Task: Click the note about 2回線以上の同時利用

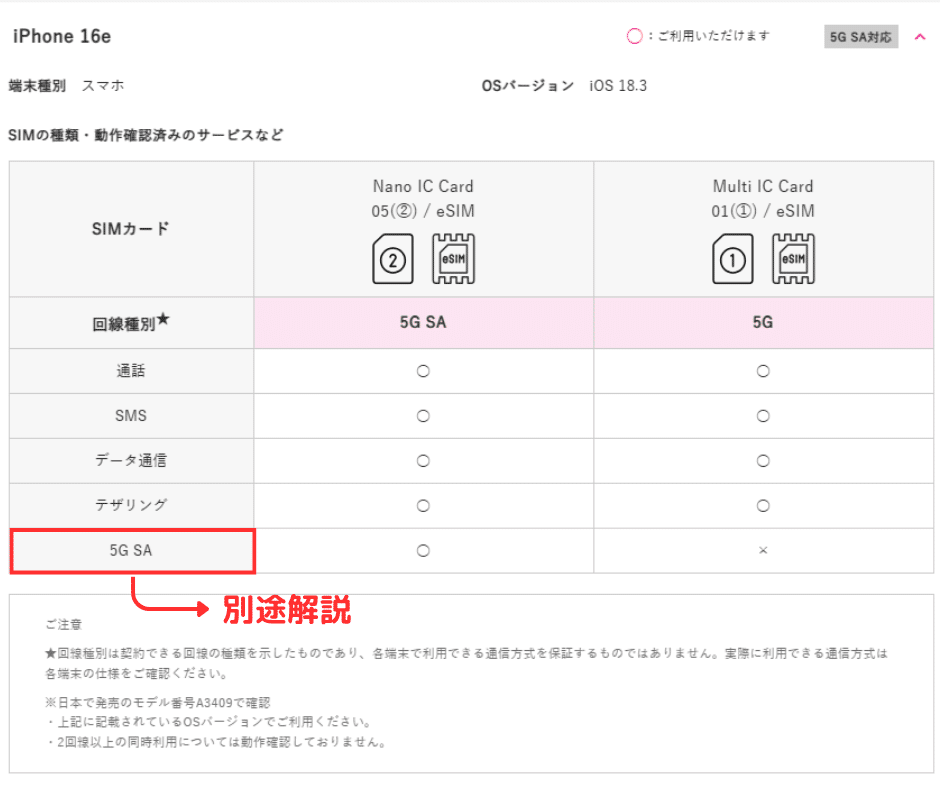Action: tap(216, 742)
